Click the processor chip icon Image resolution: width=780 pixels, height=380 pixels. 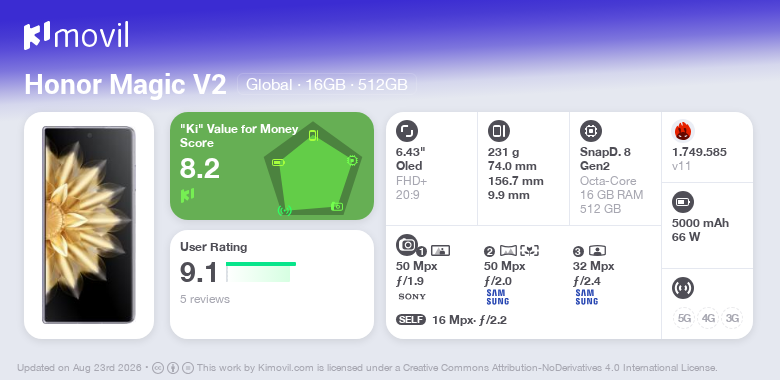pos(590,131)
